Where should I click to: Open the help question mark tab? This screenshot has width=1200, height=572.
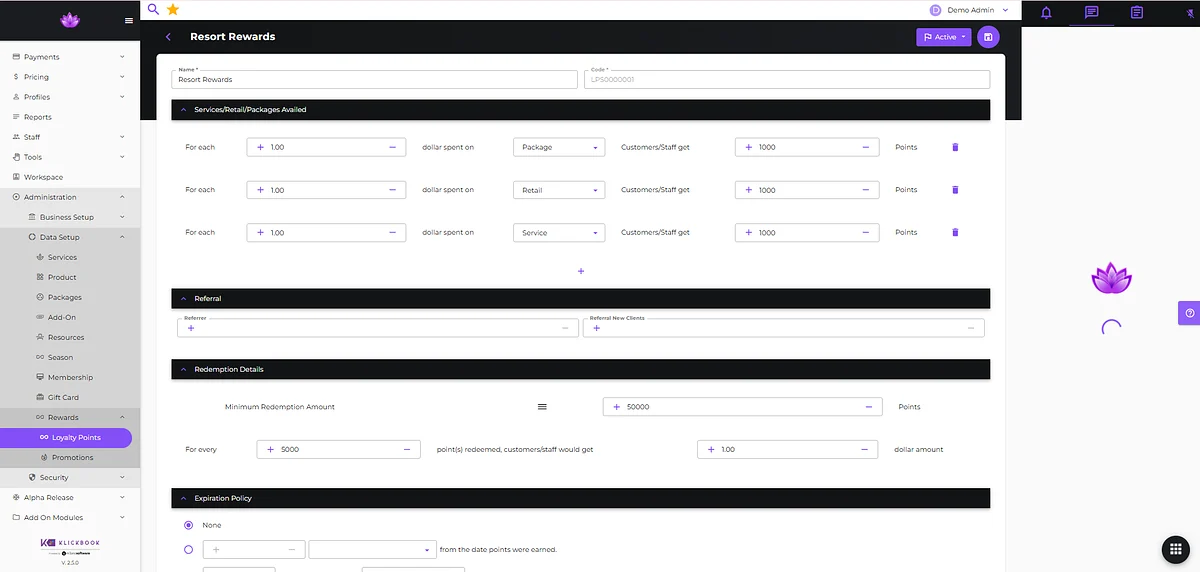(x=1189, y=313)
